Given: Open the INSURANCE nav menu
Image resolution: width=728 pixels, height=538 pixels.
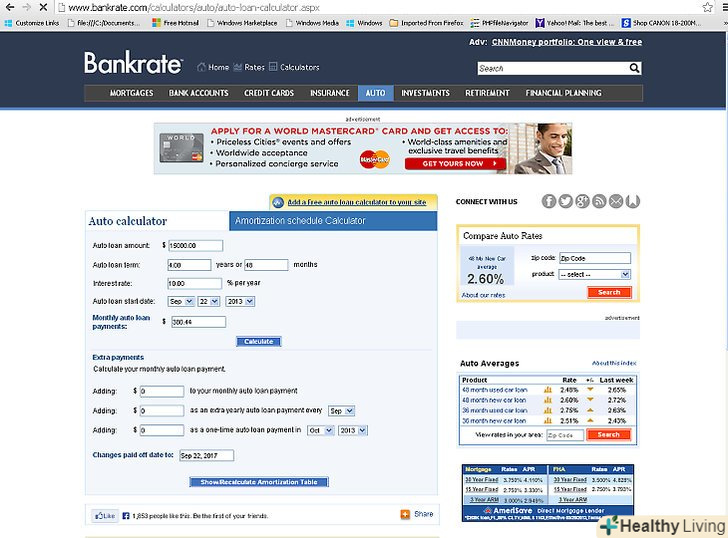Looking at the screenshot, I should [330, 93].
